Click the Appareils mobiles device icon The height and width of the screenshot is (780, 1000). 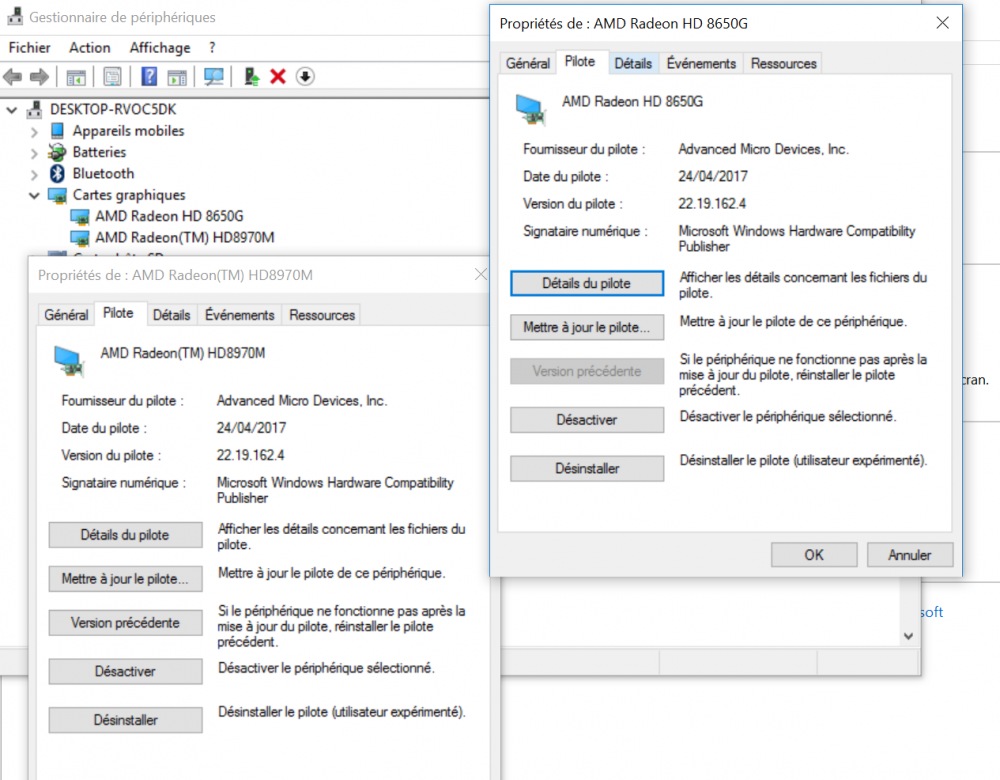pos(57,131)
